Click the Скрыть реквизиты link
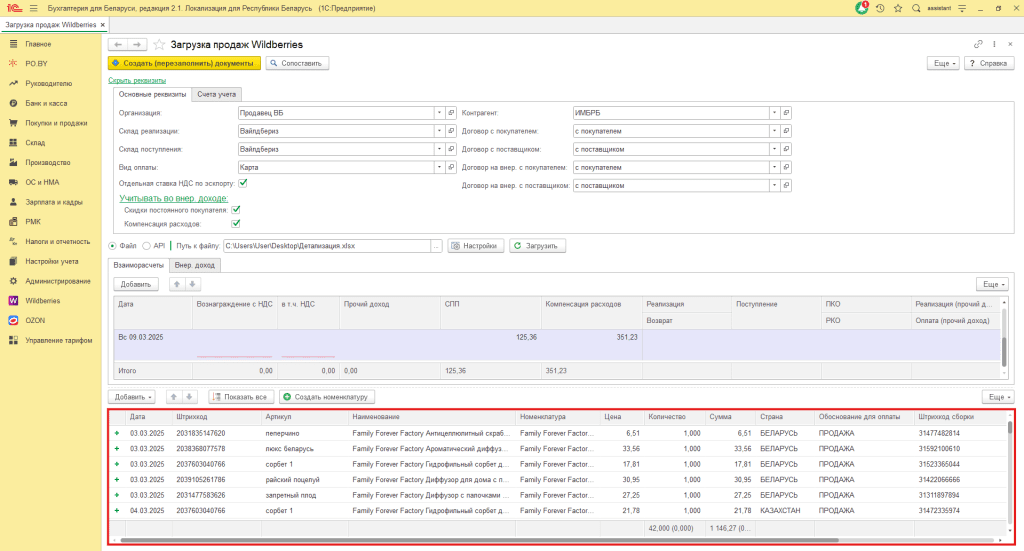Viewport: 1024px width, 551px height. click(137, 80)
